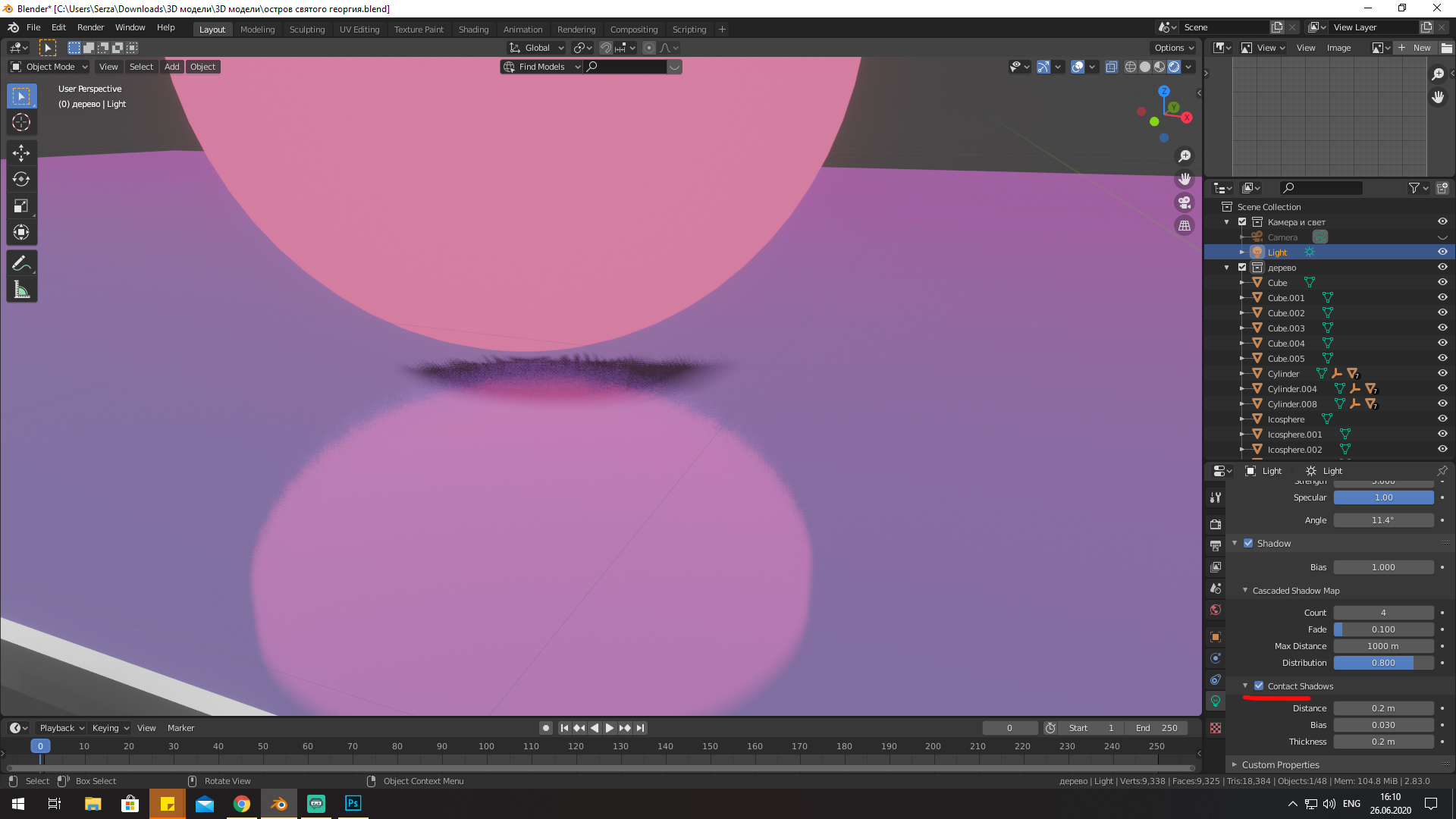The width and height of the screenshot is (1456, 819).
Task: Hide the Light object in outliner
Action: [x=1442, y=252]
